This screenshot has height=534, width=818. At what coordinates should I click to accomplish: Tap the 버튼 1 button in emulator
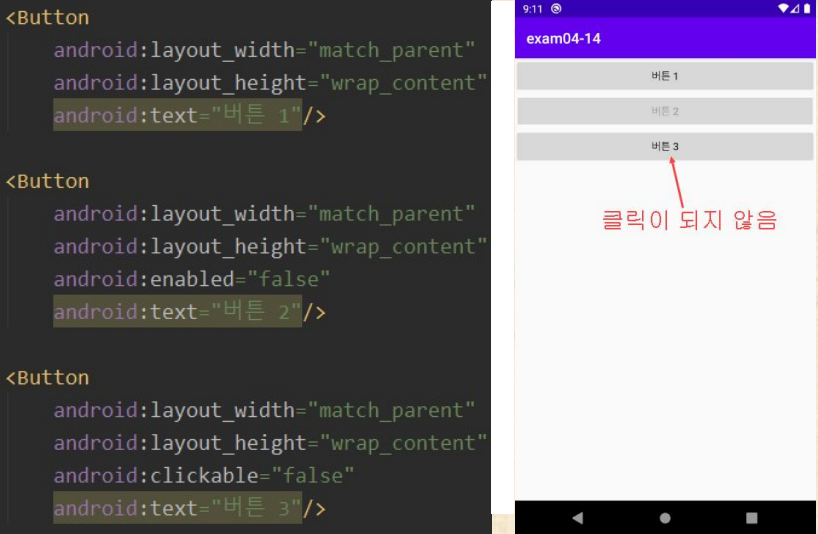[x=665, y=76]
